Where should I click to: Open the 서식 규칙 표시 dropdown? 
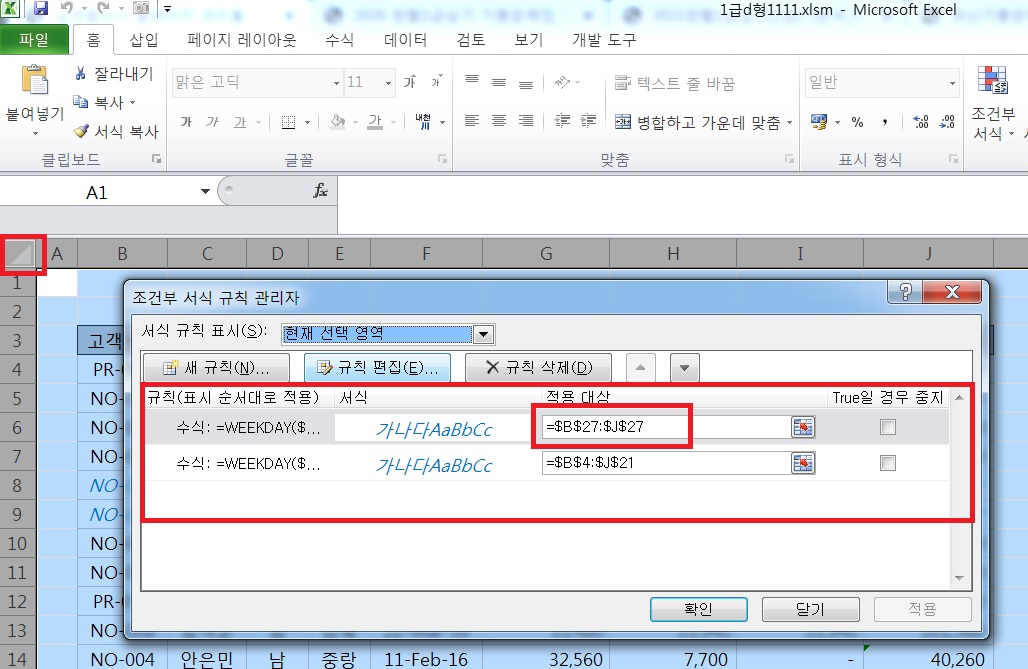[x=484, y=334]
